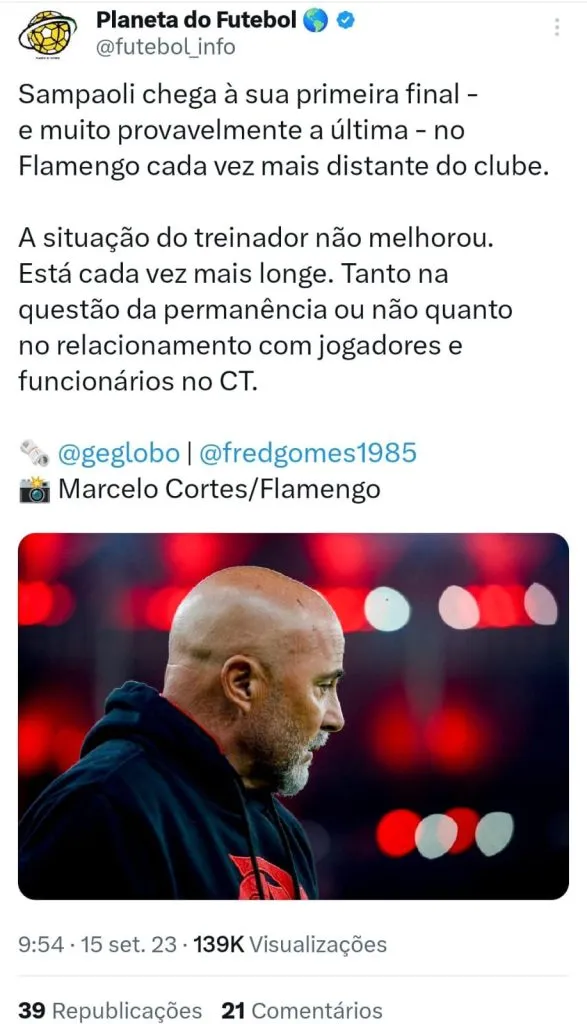Screen dimensions: 587x1024
Task: View the 39 Republicações list
Action: tap(110, 1010)
